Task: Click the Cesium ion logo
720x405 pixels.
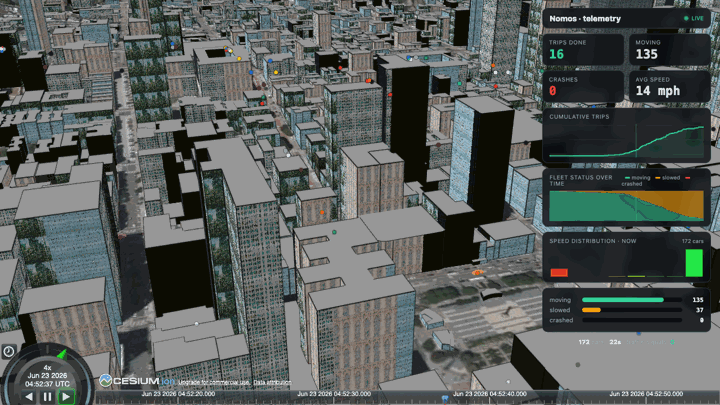Action: (x=137, y=381)
